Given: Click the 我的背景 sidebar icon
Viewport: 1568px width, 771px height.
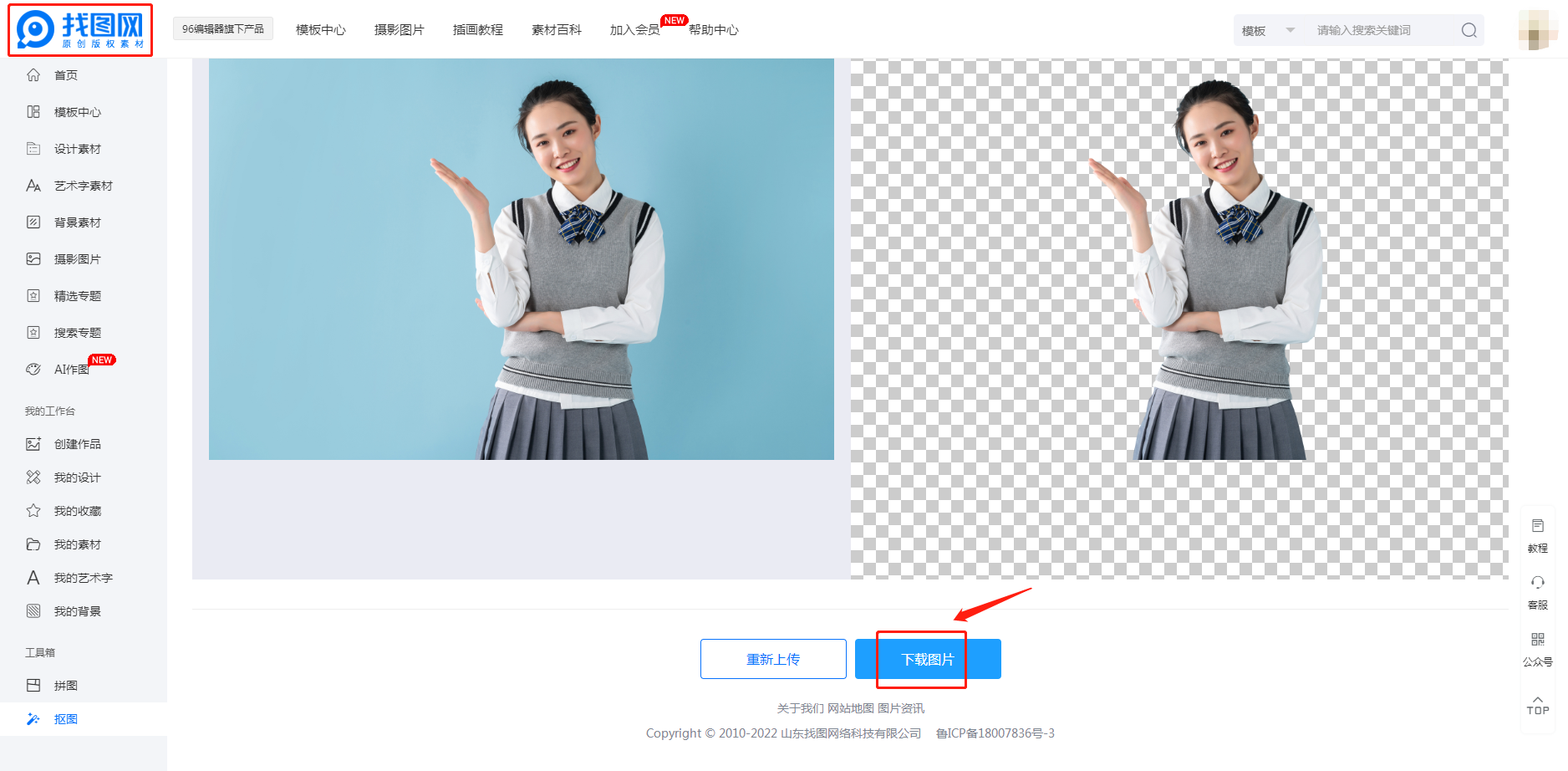Looking at the screenshot, I should pos(33,610).
